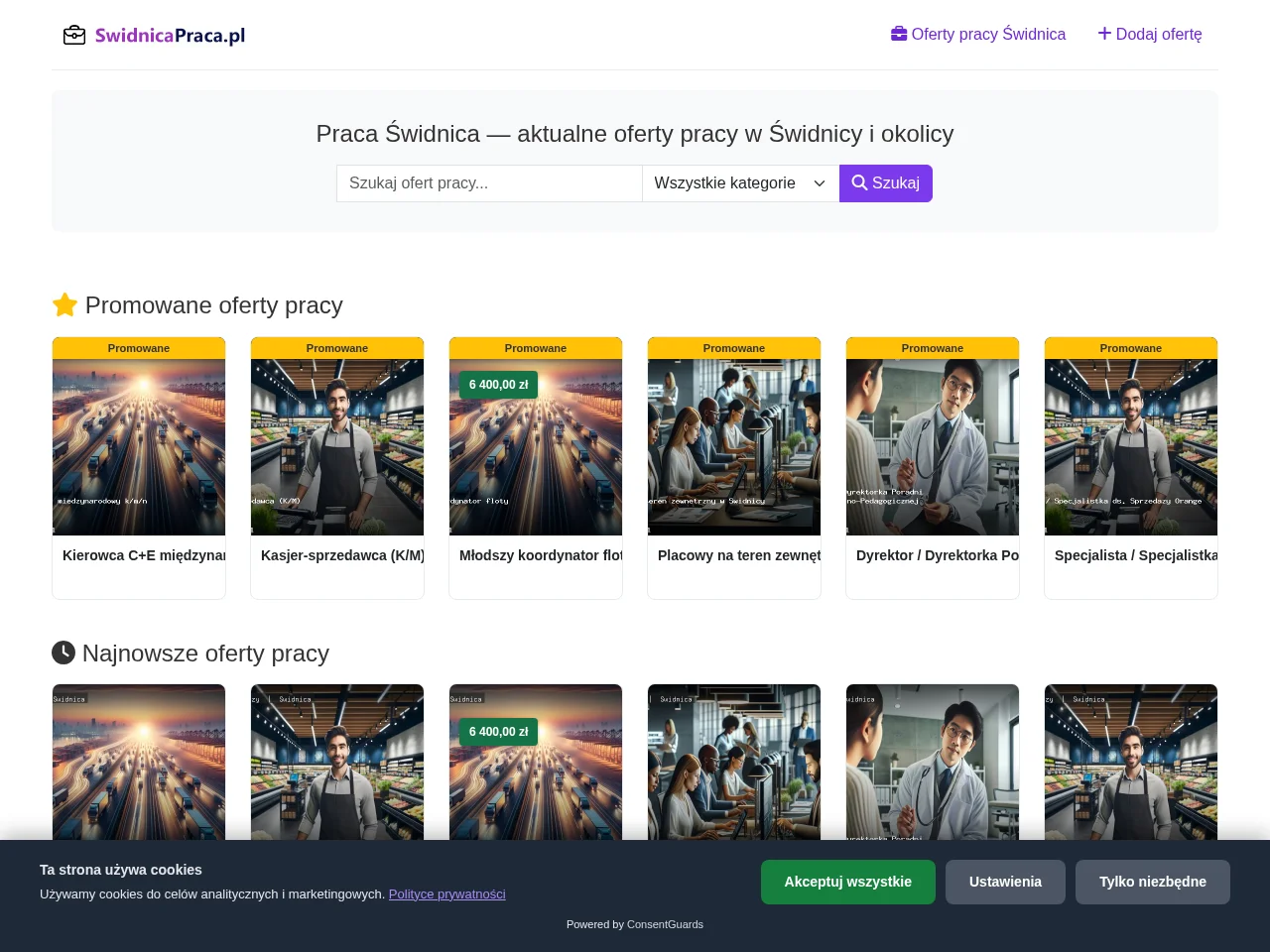Viewport: 1270px width, 952px height.
Task: Focus the Szukaj ofert pracy search field
Action: (x=489, y=183)
